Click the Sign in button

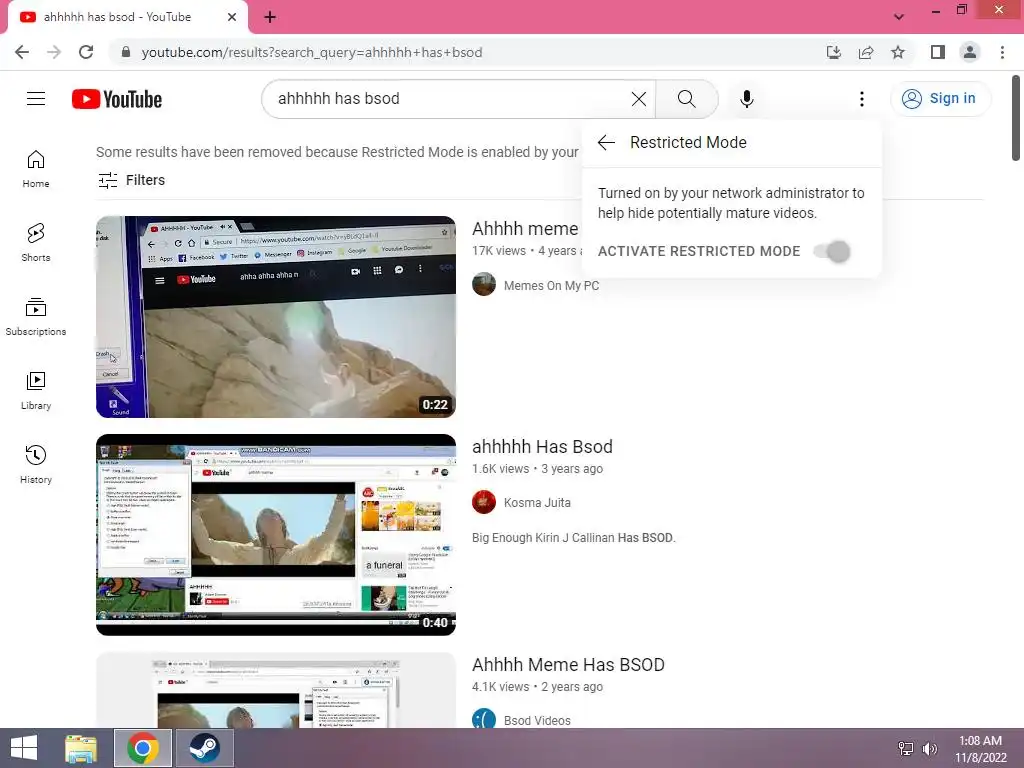click(940, 99)
